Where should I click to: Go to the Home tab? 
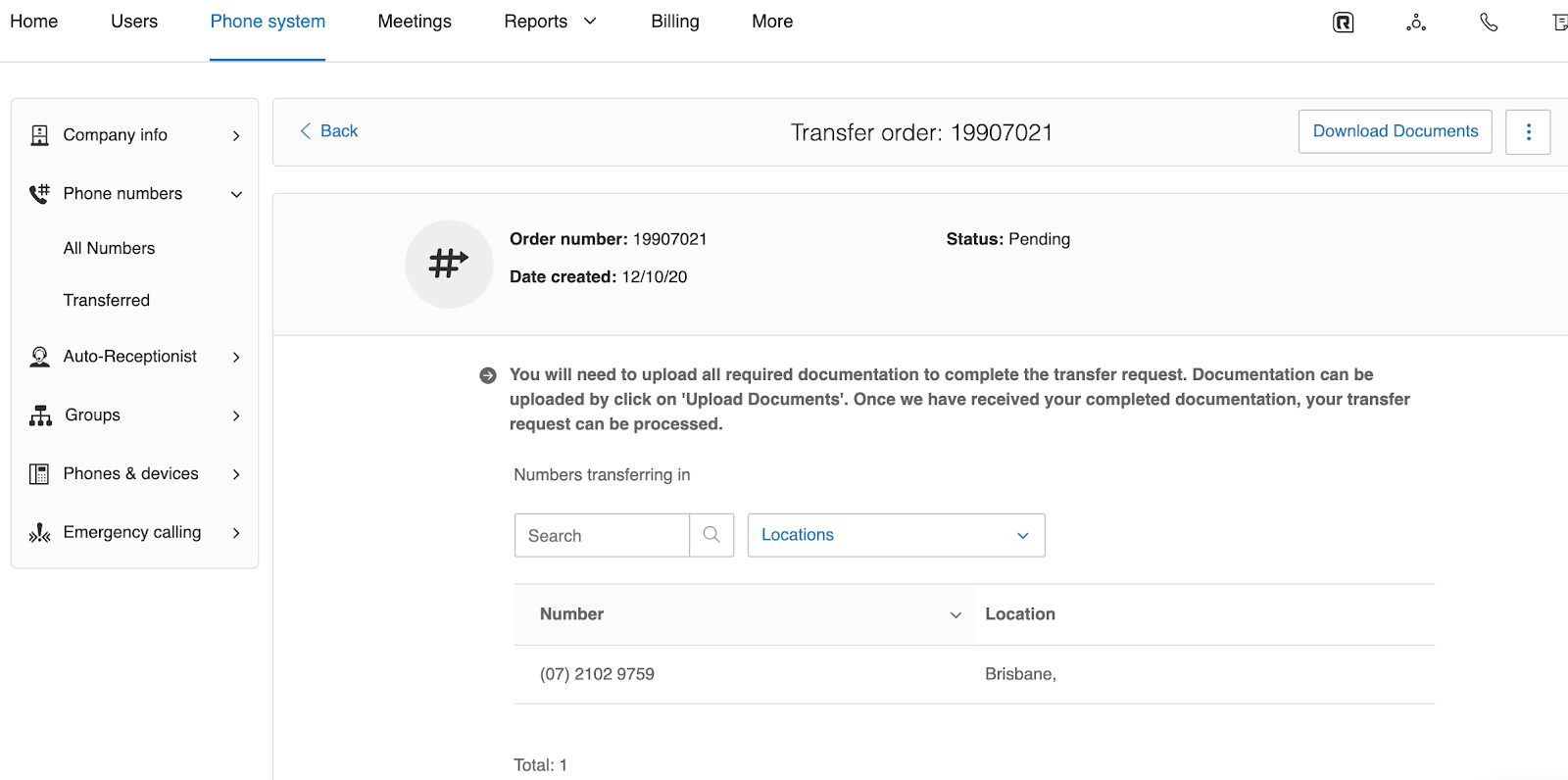pos(34,22)
